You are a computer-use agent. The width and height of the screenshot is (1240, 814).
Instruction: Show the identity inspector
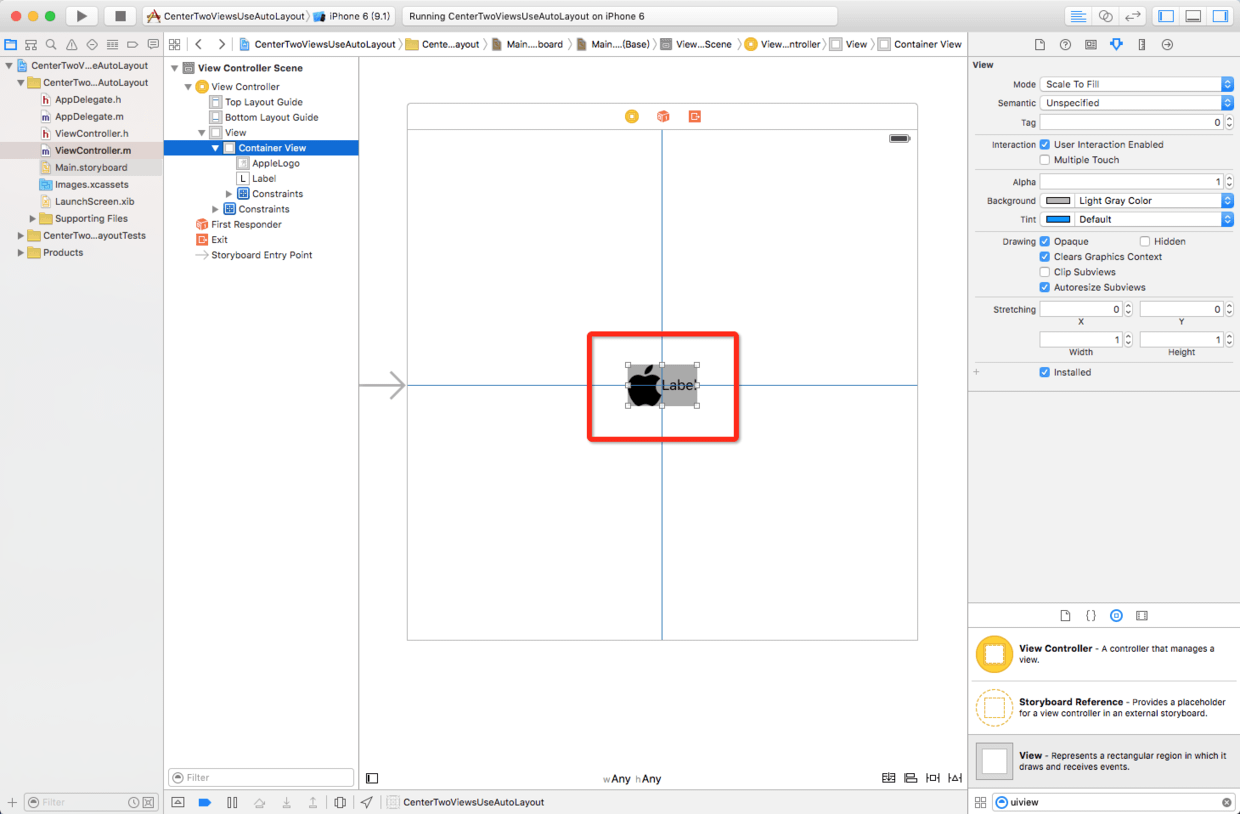tap(1090, 45)
